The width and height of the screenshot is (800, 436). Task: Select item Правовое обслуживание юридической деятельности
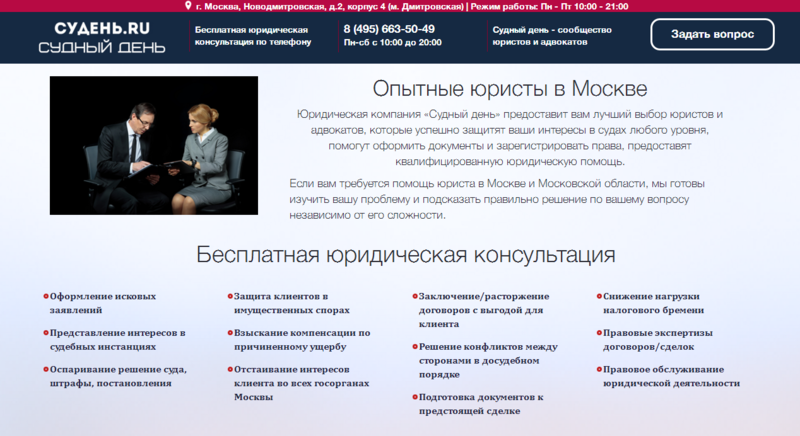point(671,376)
